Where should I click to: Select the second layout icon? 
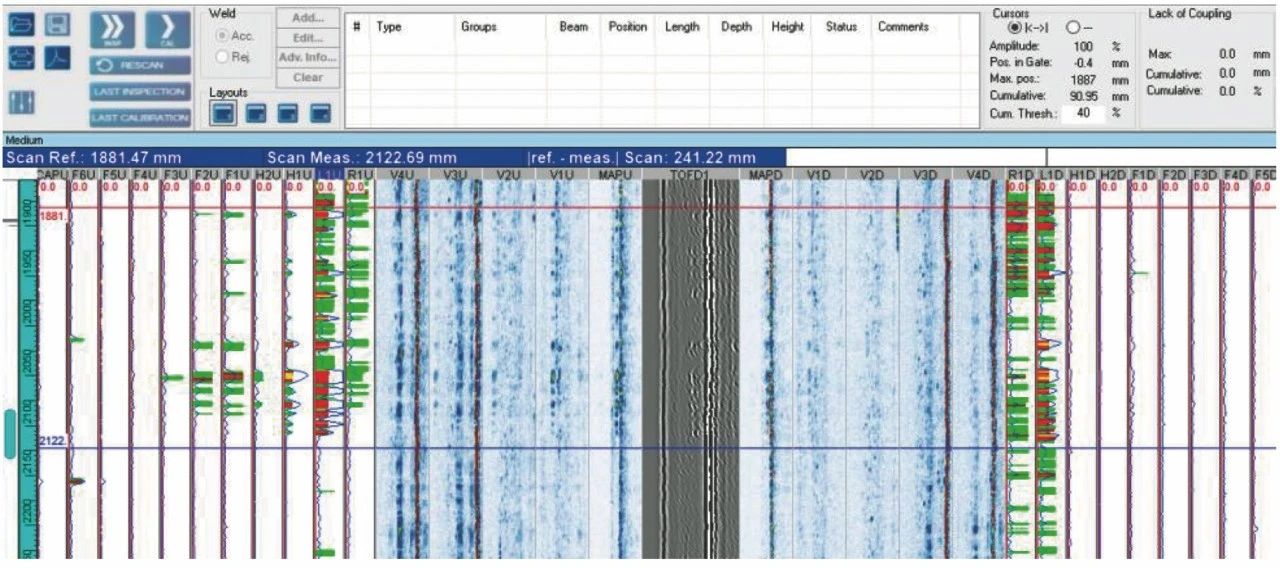[256, 113]
